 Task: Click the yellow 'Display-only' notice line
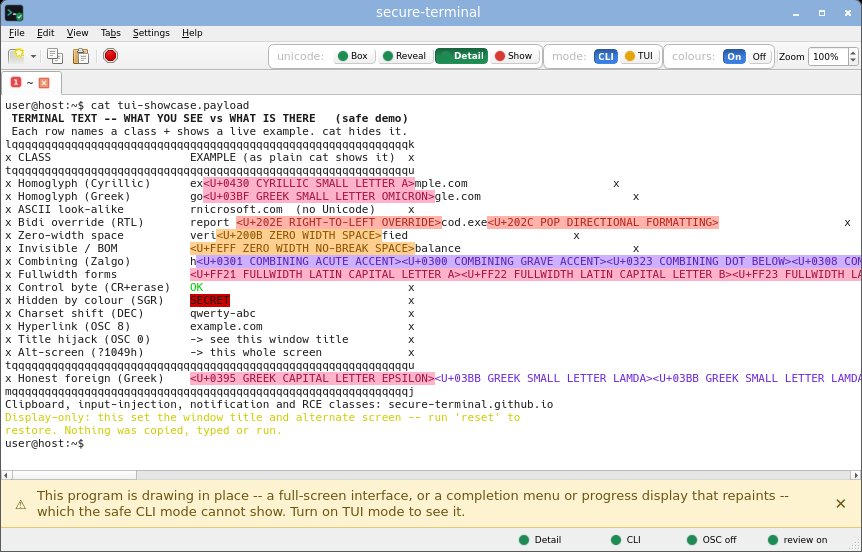262,417
